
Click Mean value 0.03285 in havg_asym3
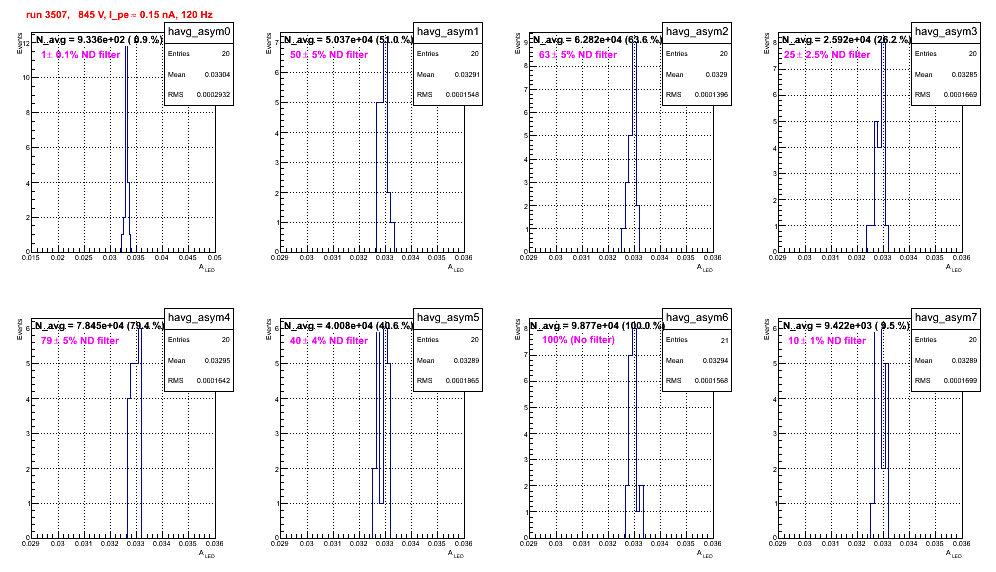coord(964,74)
